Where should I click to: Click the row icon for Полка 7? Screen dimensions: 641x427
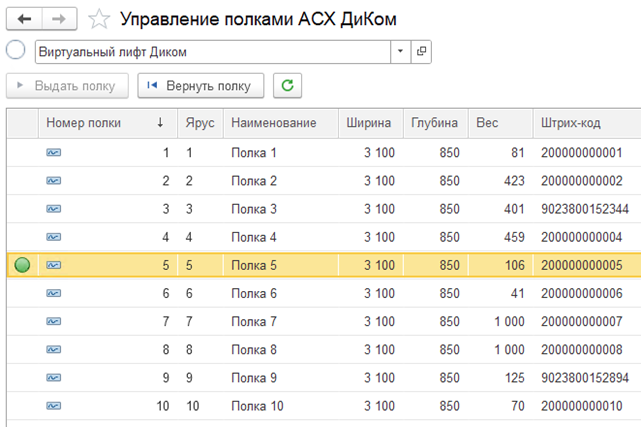tap(53, 321)
